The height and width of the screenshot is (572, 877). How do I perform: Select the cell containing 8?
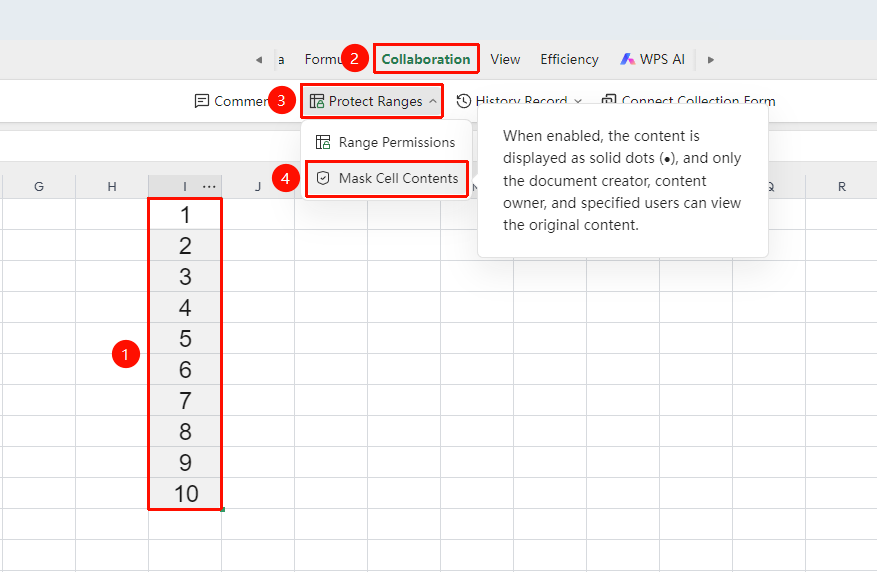pos(185,431)
